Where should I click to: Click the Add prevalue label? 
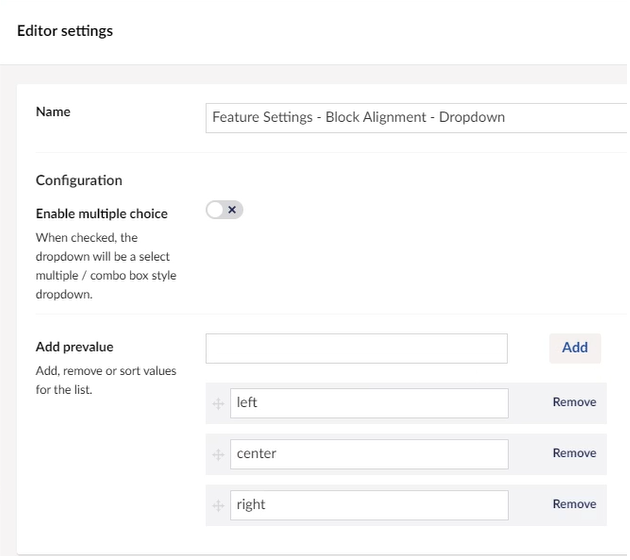[75, 347]
